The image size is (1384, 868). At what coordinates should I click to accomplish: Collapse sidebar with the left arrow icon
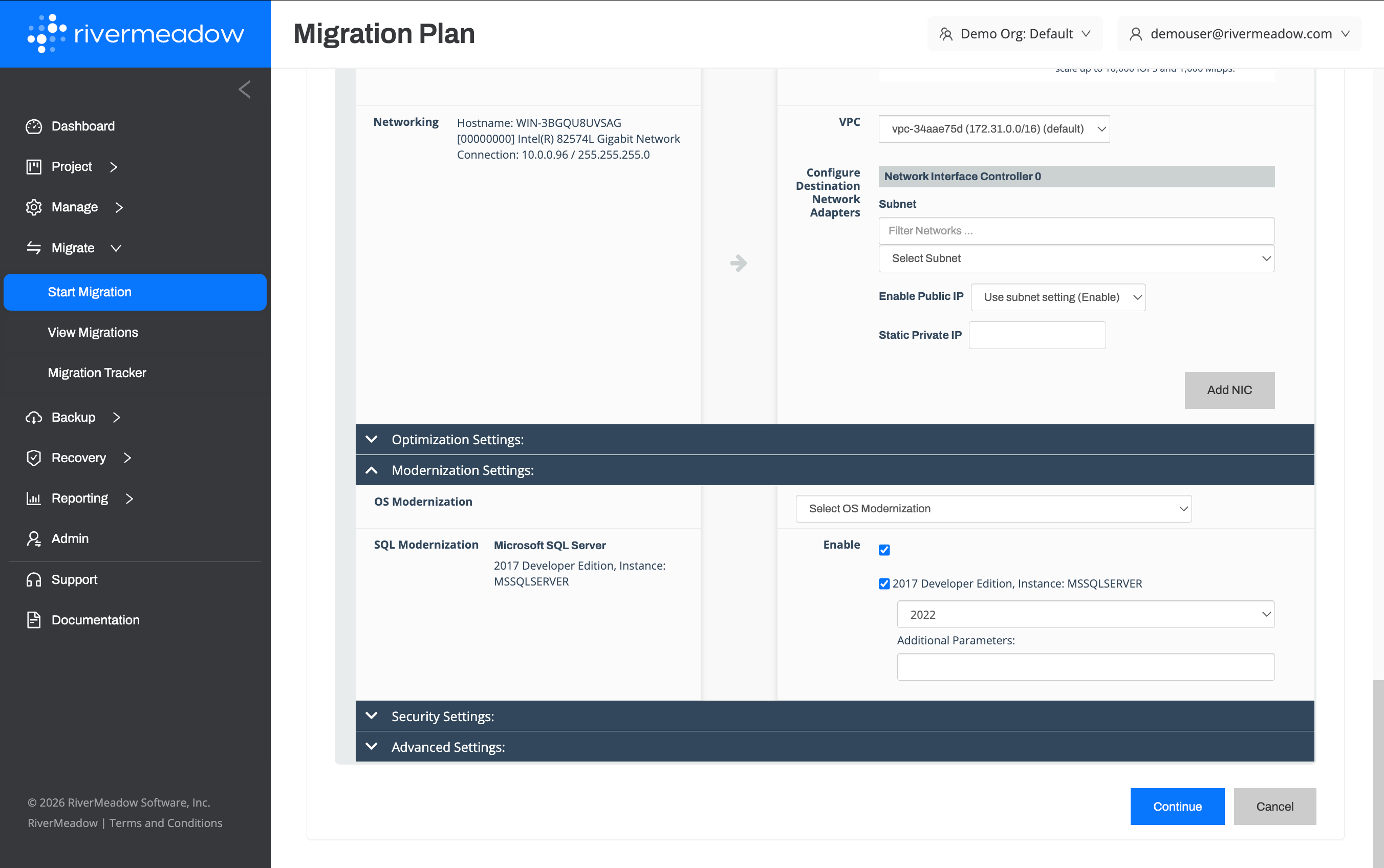(245, 90)
